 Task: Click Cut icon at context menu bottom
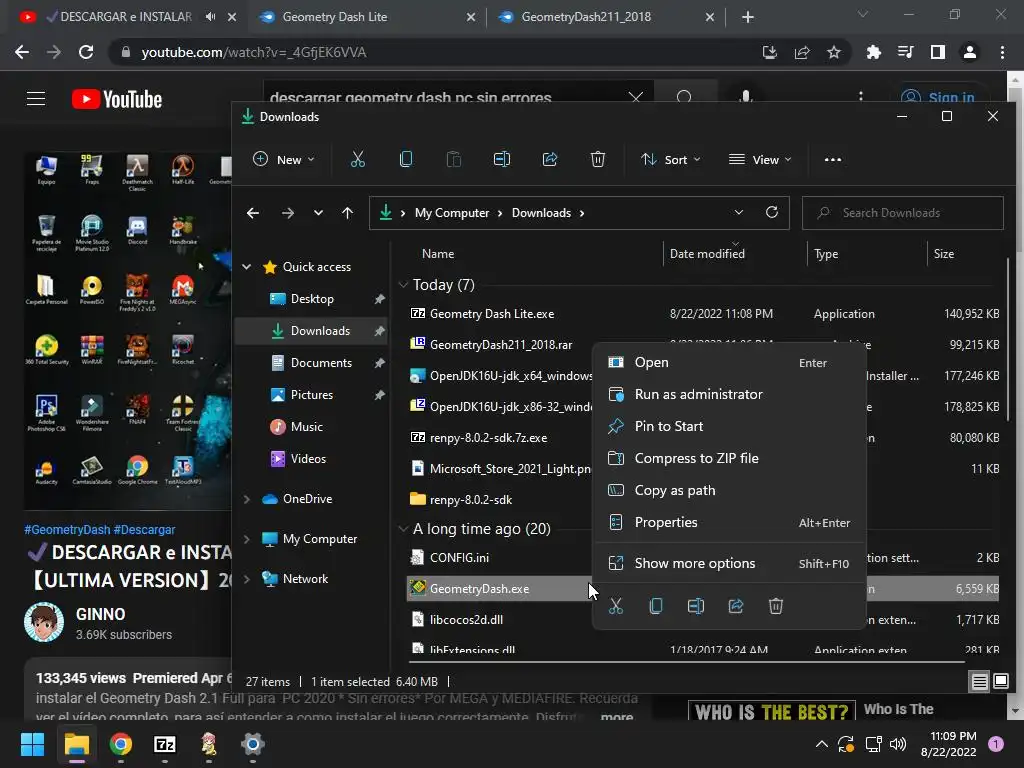click(616, 606)
